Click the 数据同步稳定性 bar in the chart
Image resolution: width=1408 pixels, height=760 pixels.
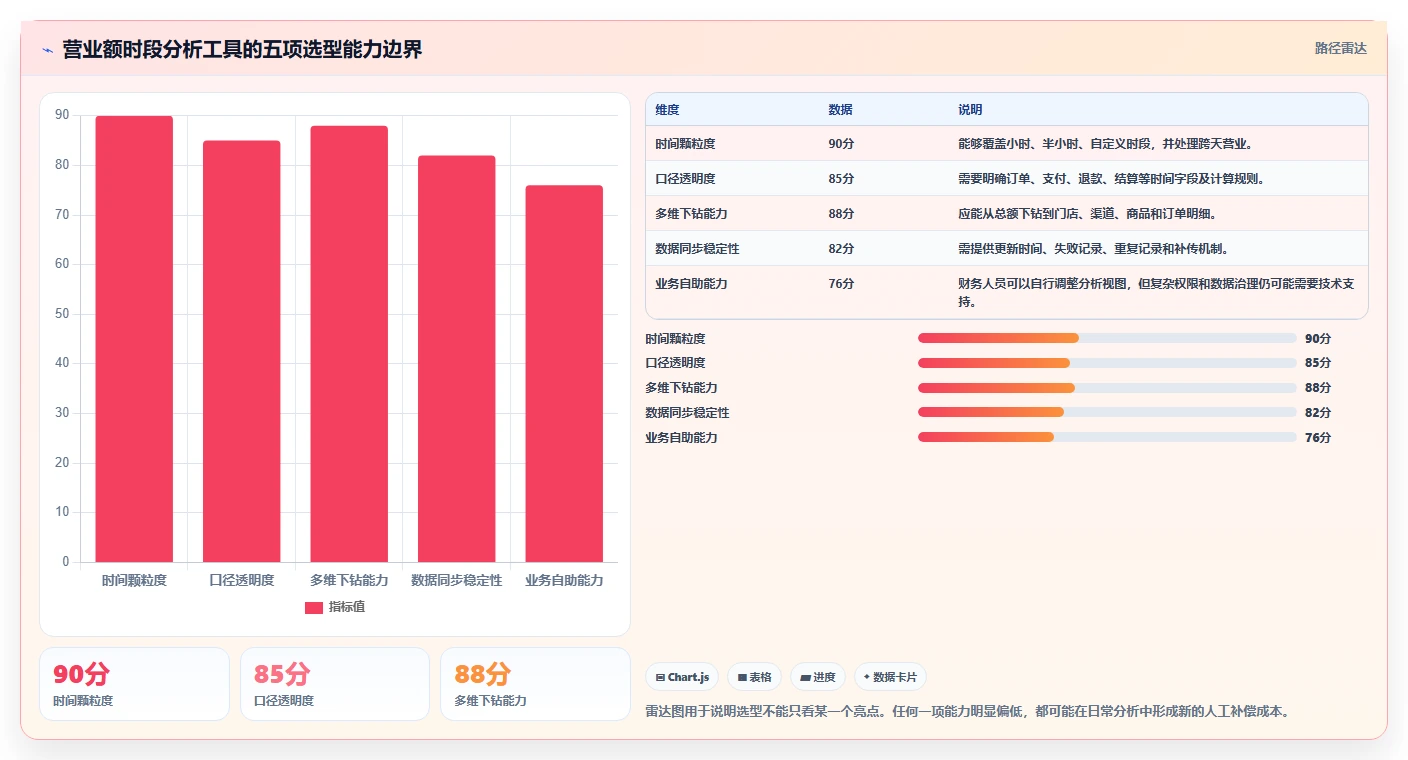456,359
